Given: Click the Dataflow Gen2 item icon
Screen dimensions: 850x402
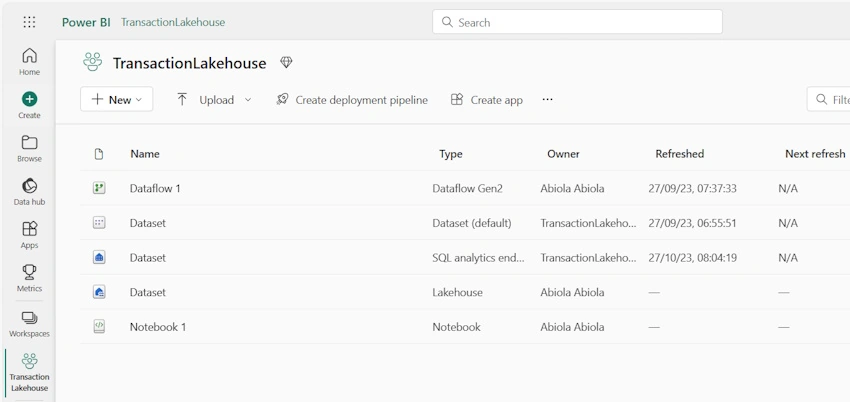Looking at the screenshot, I should [x=99, y=188].
